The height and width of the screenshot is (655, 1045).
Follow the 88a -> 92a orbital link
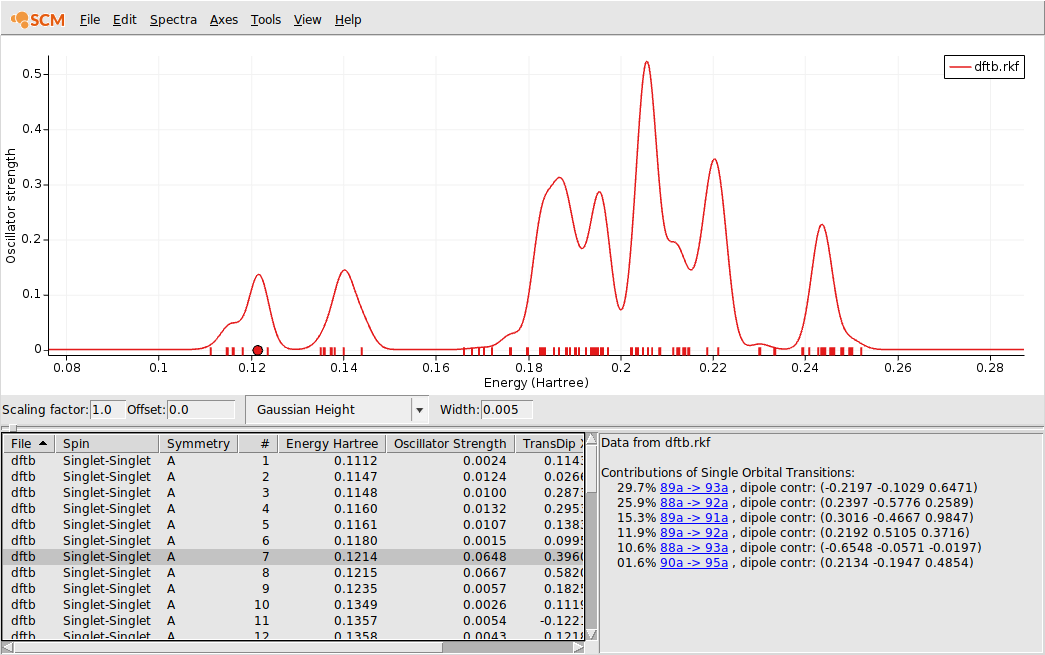(x=694, y=502)
